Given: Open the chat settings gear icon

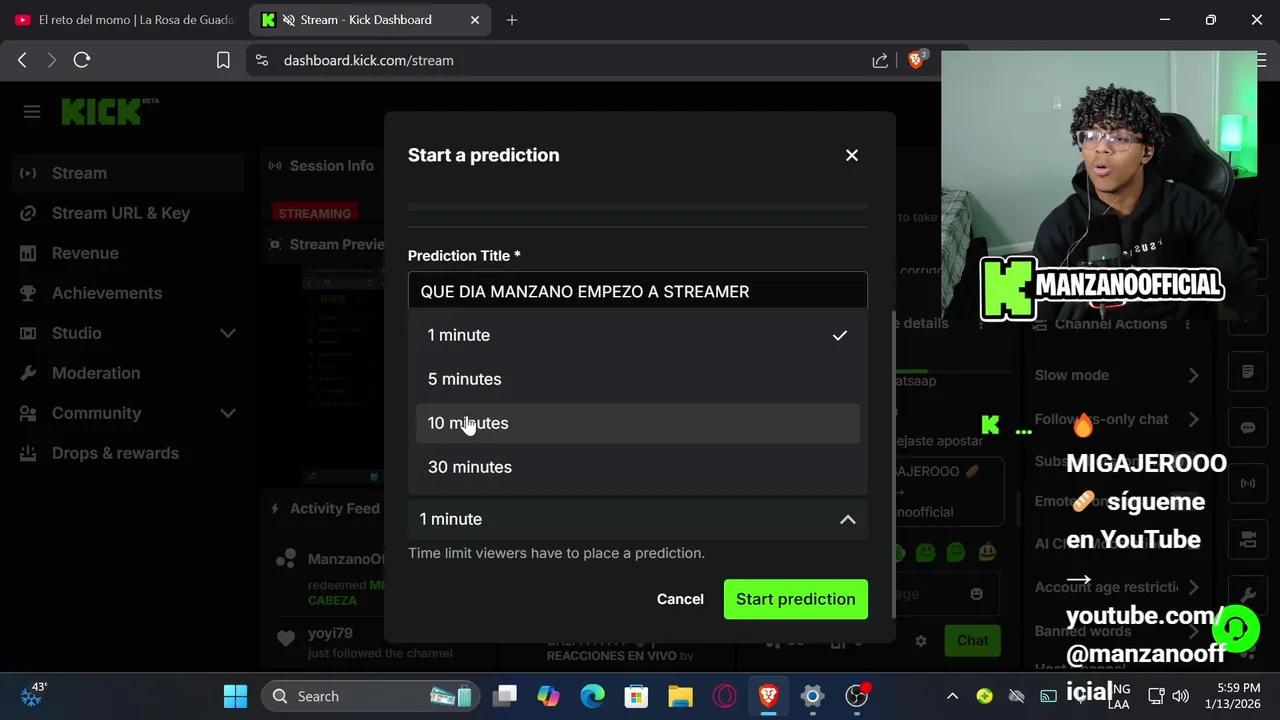Looking at the screenshot, I should [921, 641].
